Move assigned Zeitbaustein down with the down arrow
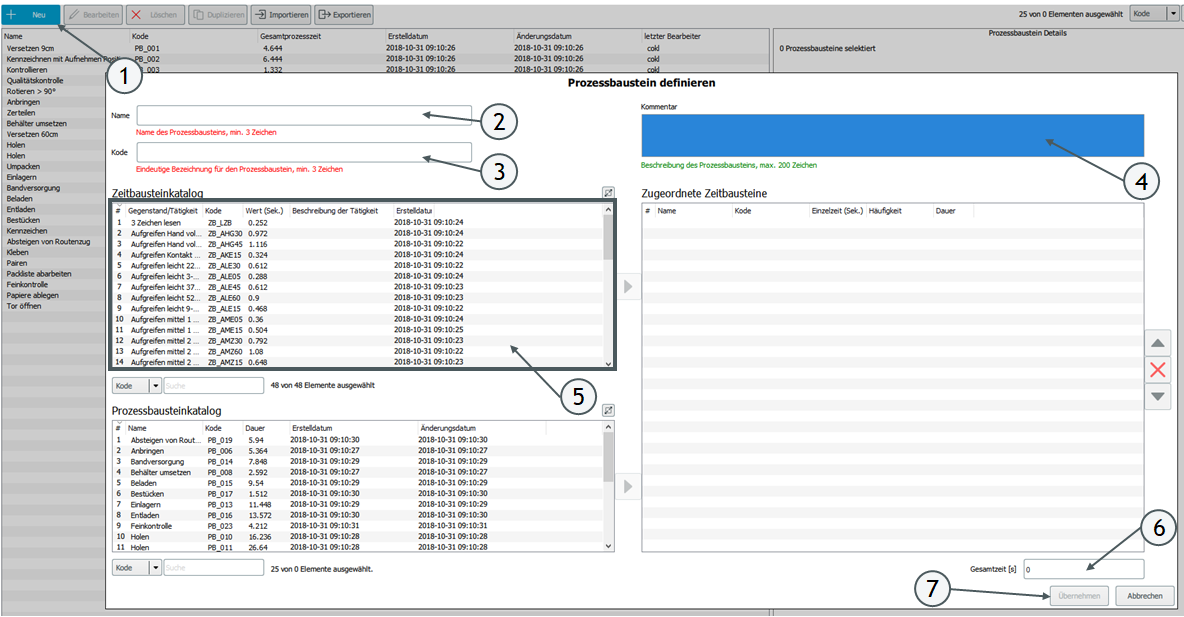 coord(1158,396)
